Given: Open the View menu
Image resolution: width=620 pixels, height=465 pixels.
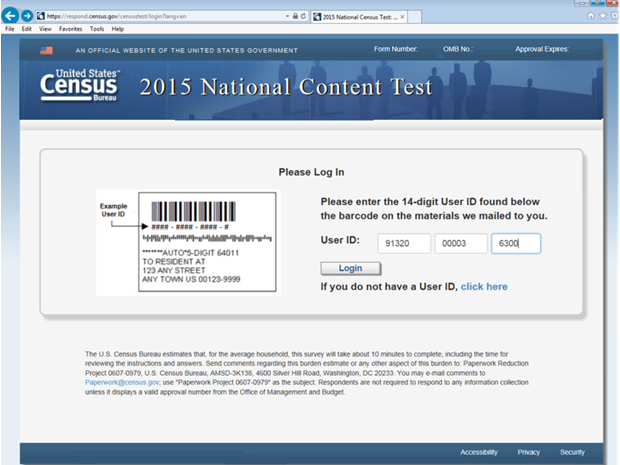Looking at the screenshot, I should coord(45,29).
